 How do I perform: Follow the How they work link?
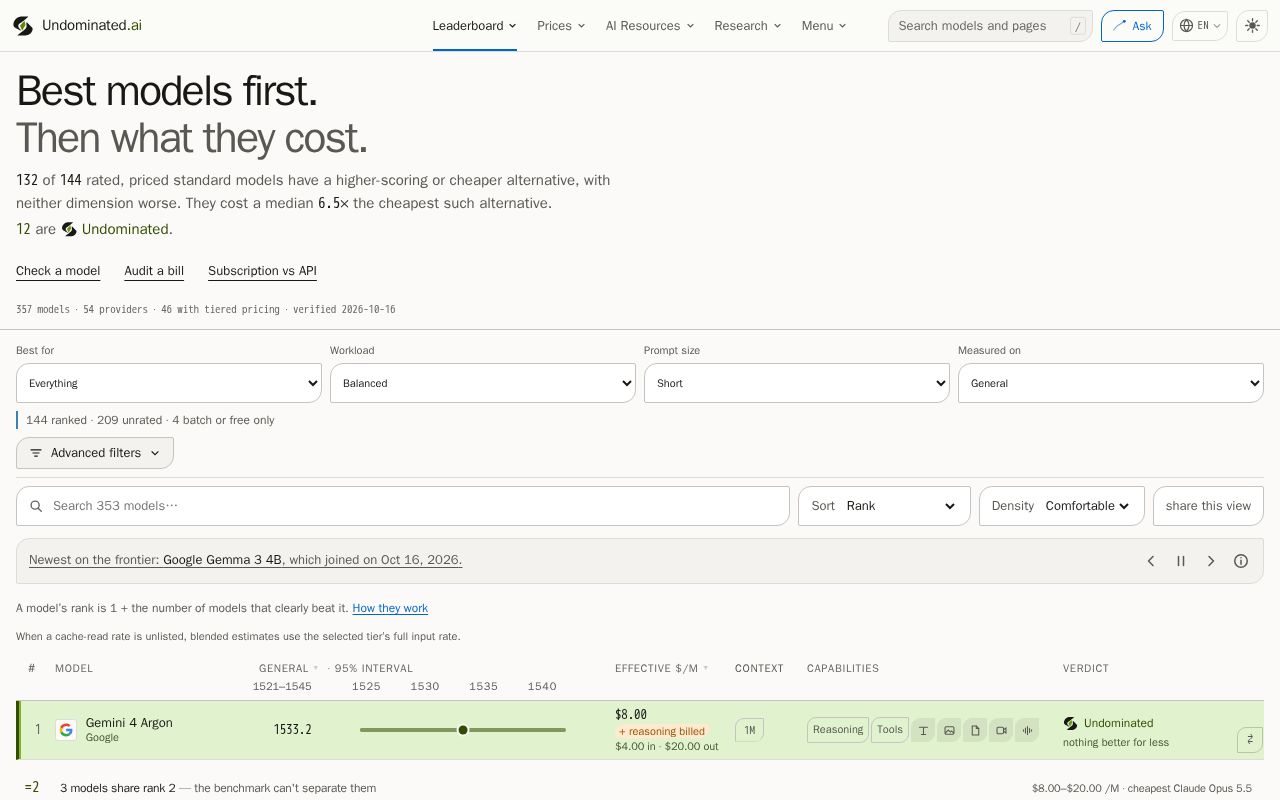[390, 608]
